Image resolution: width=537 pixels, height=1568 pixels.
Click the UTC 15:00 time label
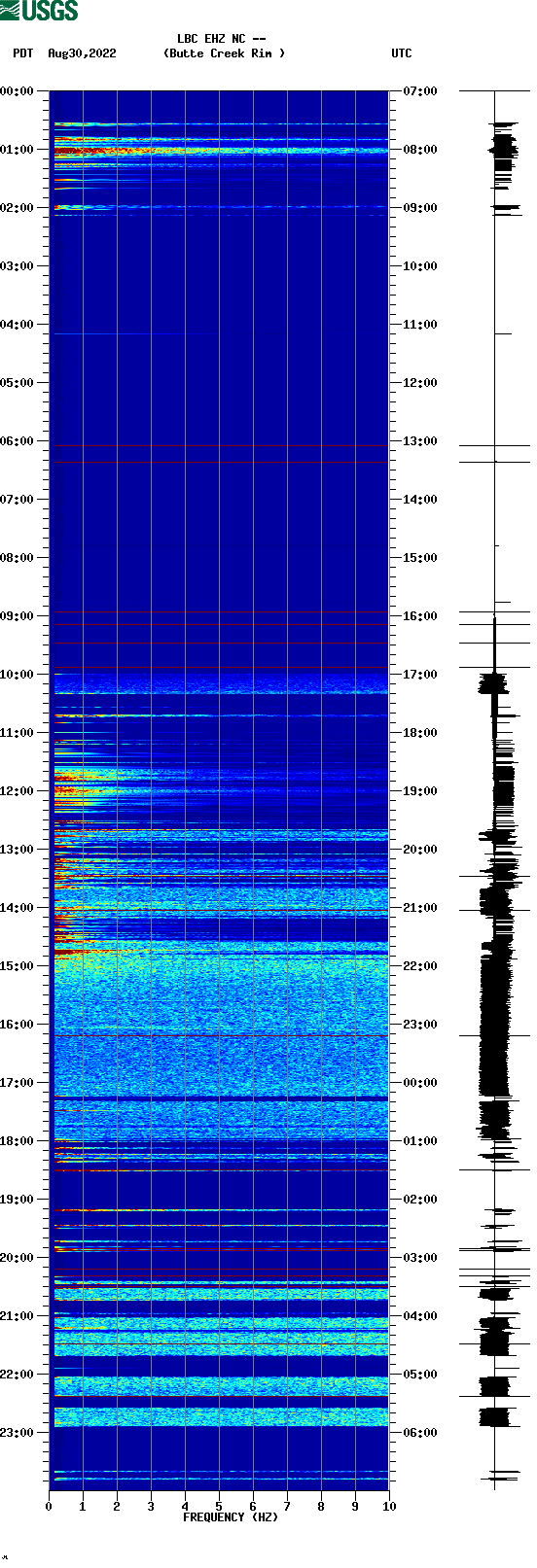tap(420, 558)
